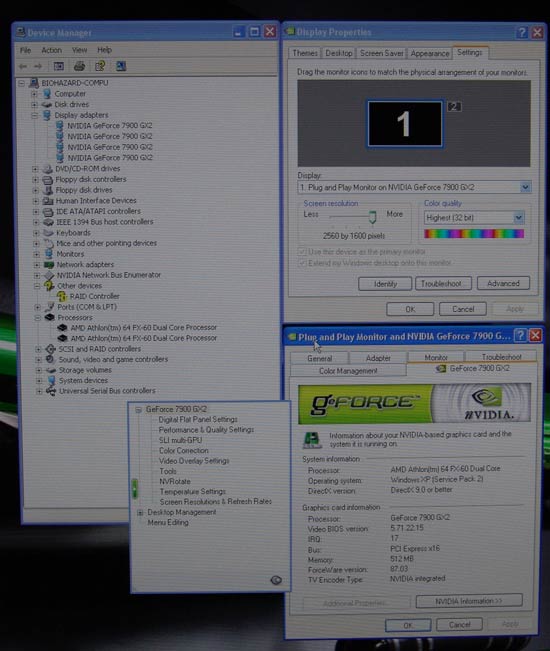Click the Universal Serial Bus controllers icon
Screen dimensions: 550x651
tap(51, 391)
